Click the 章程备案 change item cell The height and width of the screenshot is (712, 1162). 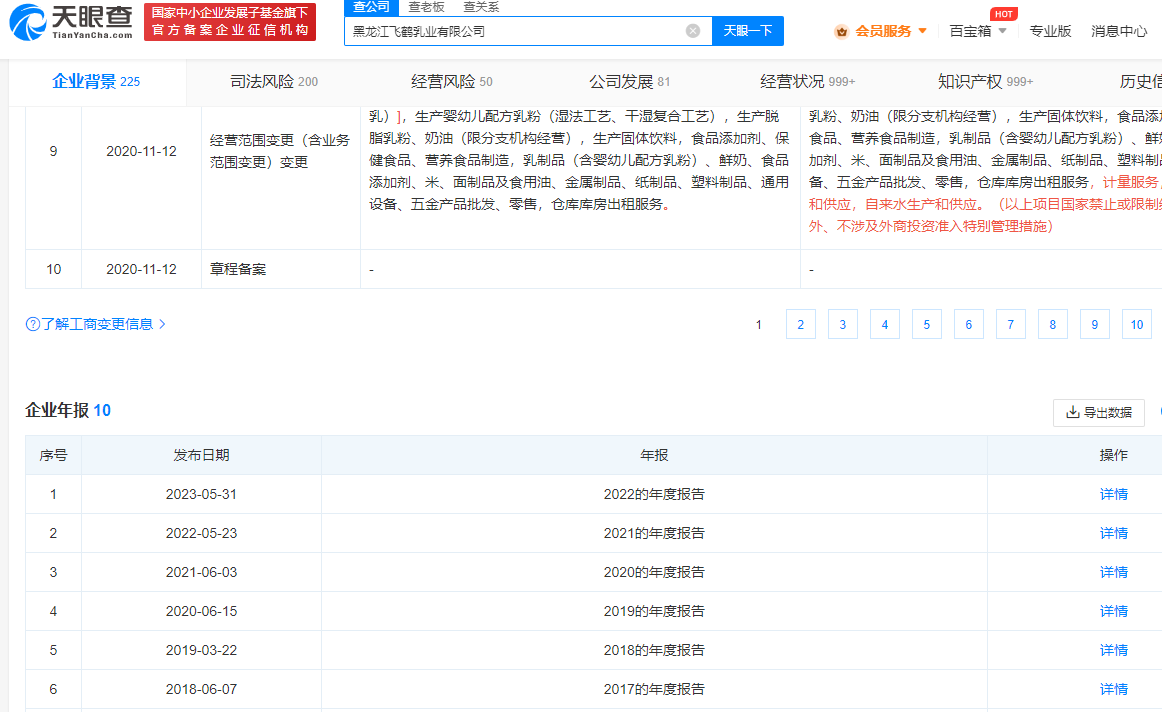(280, 269)
